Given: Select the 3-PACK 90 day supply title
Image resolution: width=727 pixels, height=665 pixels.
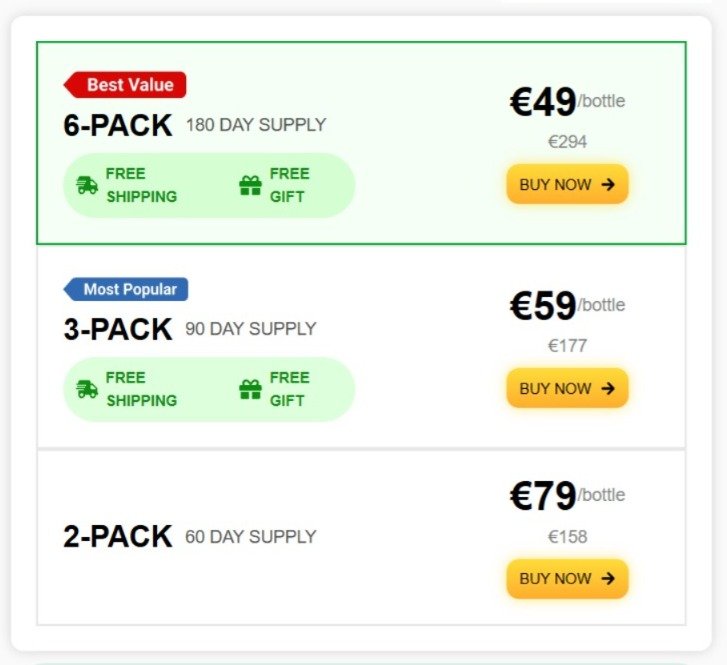Looking at the screenshot, I should [x=118, y=330].
